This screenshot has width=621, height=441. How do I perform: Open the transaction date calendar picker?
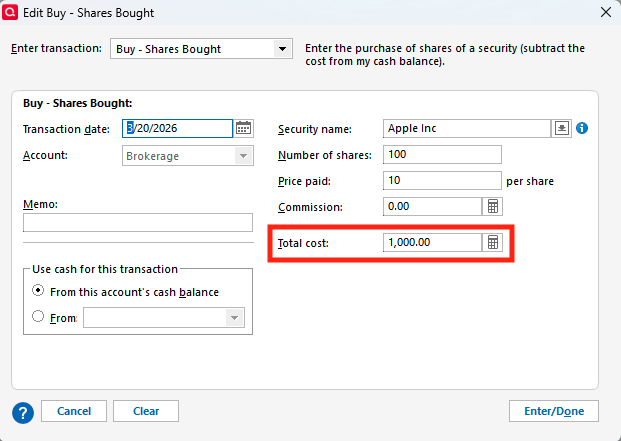[244, 128]
